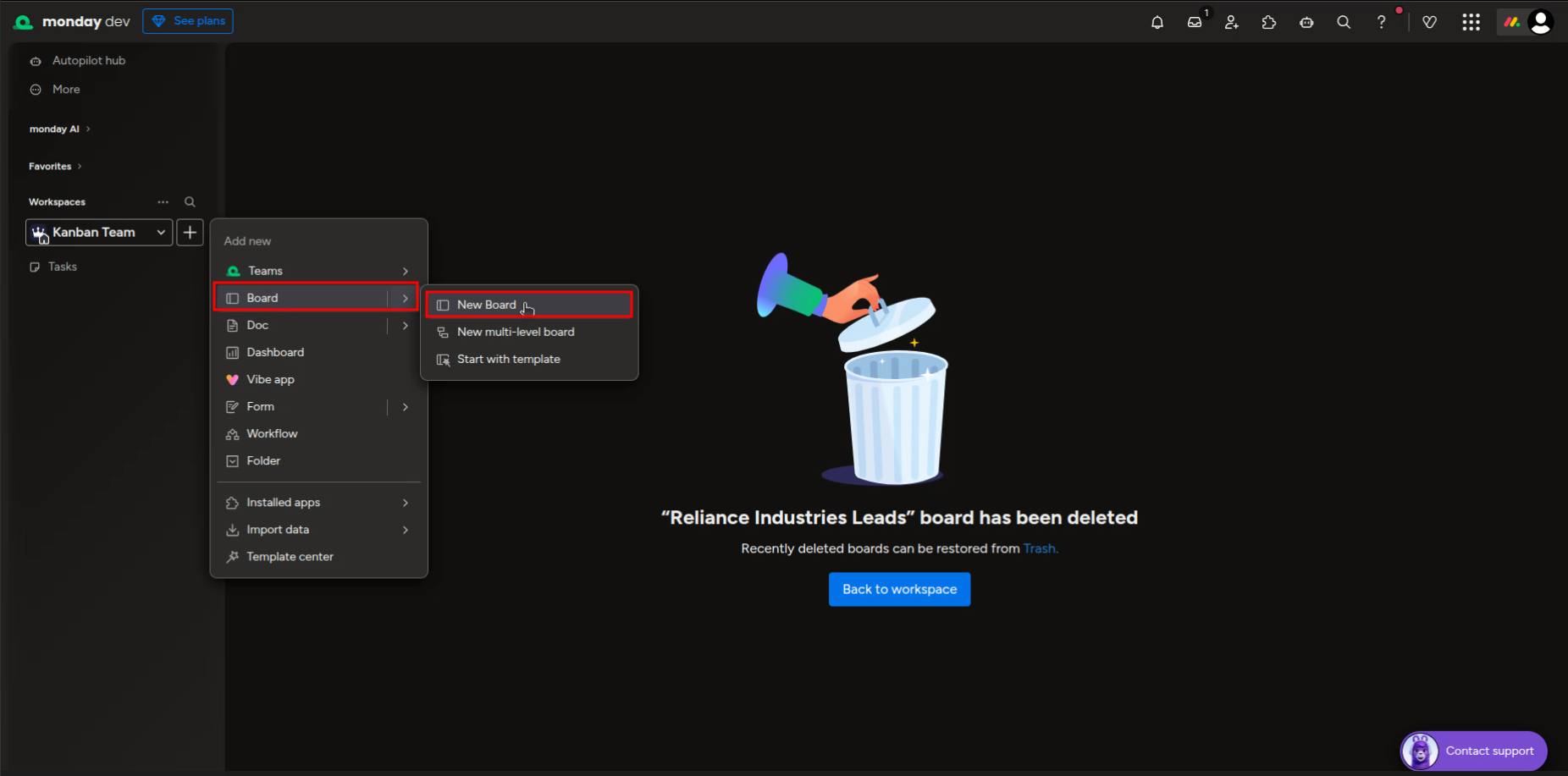Screen dimensions: 1568x776
Task: Expand Installed apps submenu
Action: [x=318, y=503]
